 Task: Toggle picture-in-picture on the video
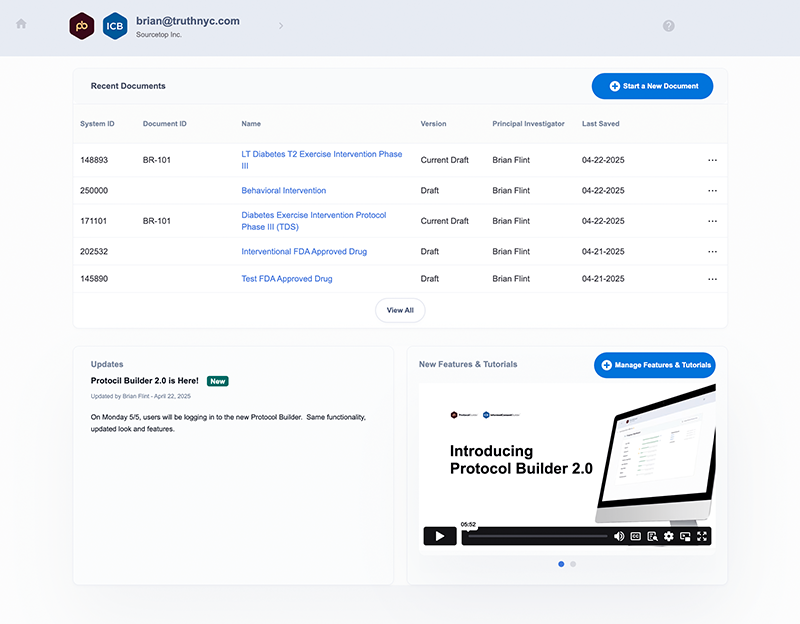tap(685, 536)
